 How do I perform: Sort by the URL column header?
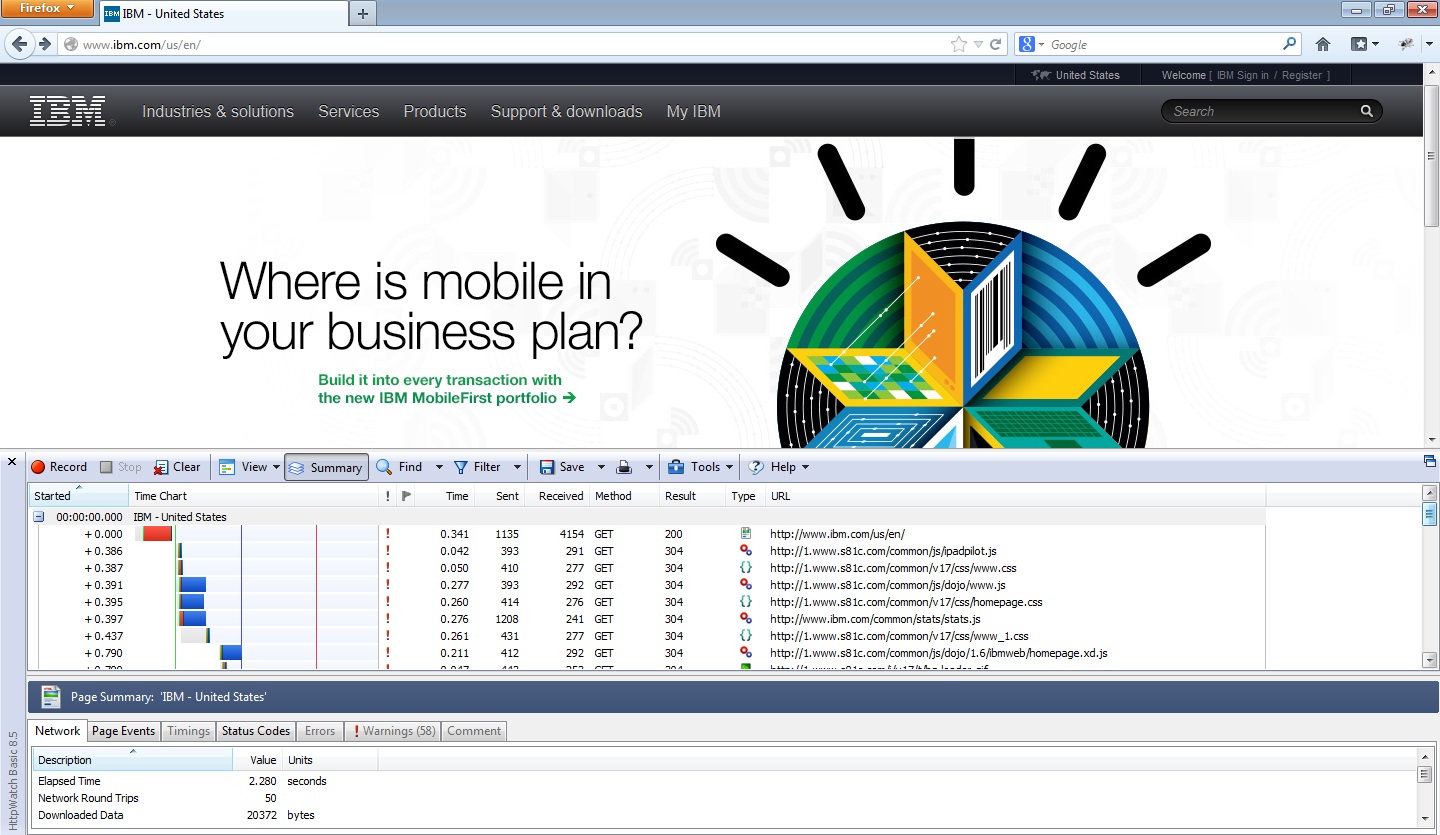point(1015,496)
